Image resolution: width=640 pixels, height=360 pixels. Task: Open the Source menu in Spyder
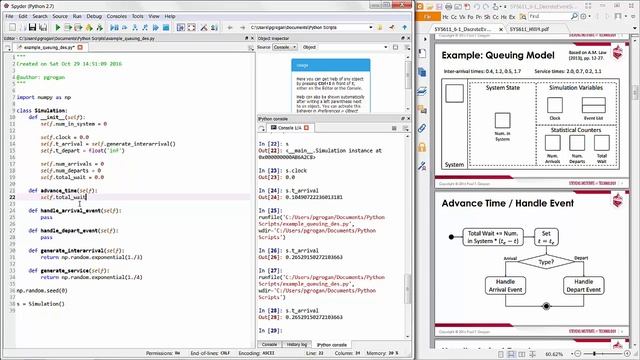pyautogui.click(x=60, y=16)
